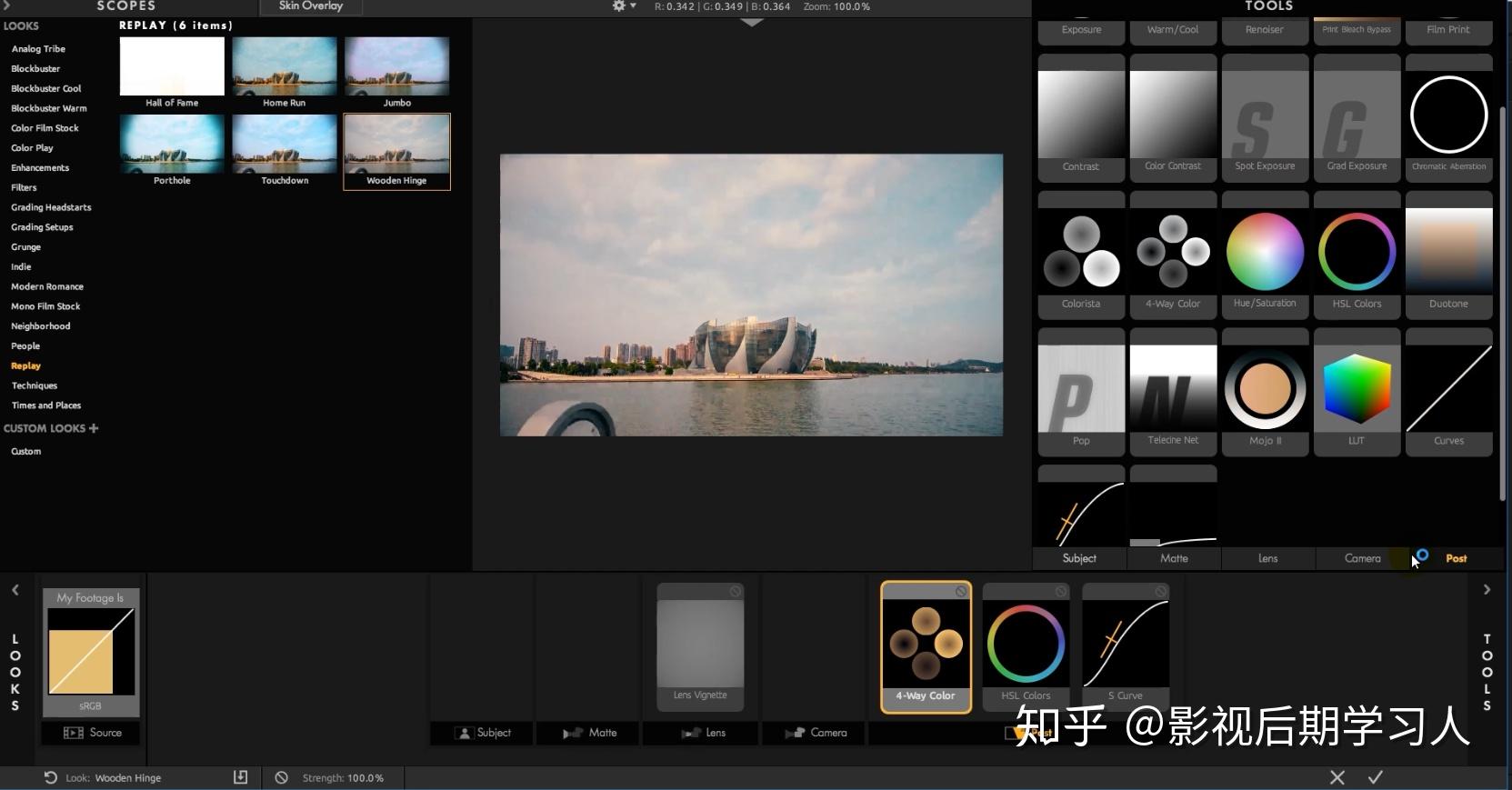Apply the Porthole look thumbnail

(172, 151)
